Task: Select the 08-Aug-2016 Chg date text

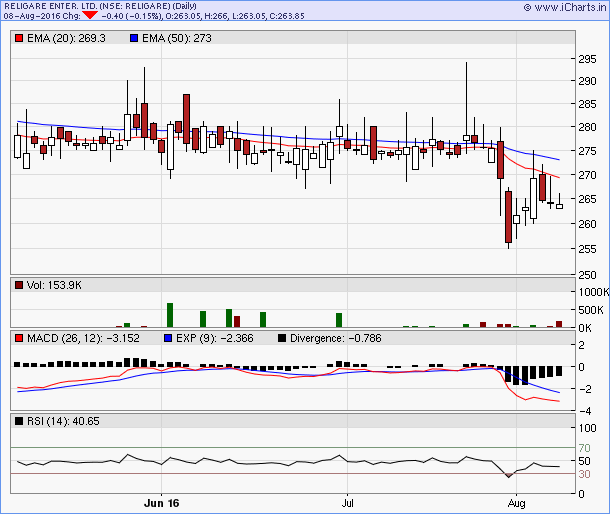Action: 42,16
